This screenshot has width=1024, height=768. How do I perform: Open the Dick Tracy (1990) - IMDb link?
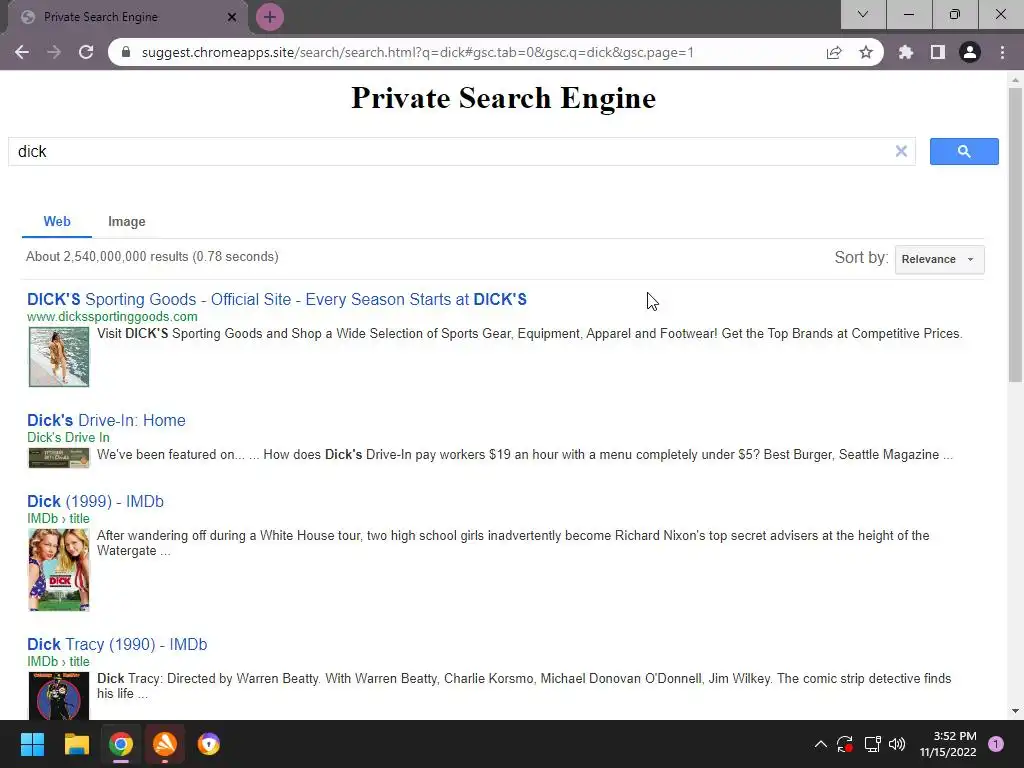tap(117, 644)
